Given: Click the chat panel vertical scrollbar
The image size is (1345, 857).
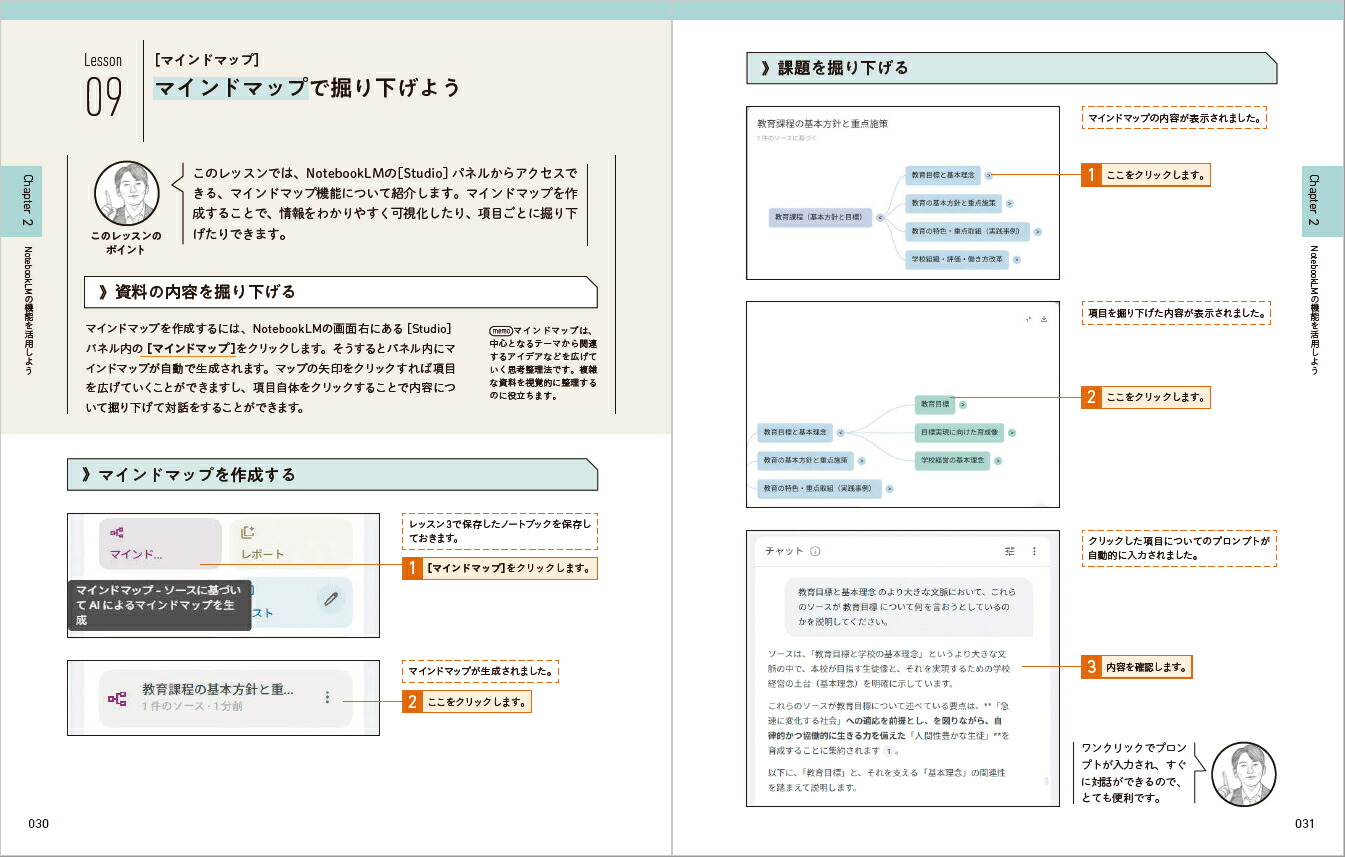Looking at the screenshot, I should [x=1047, y=782].
